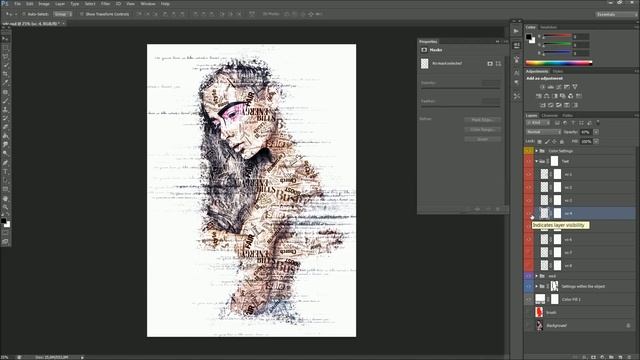
Task: Add a Brightness/Contrast adjustment
Action: tap(542, 87)
